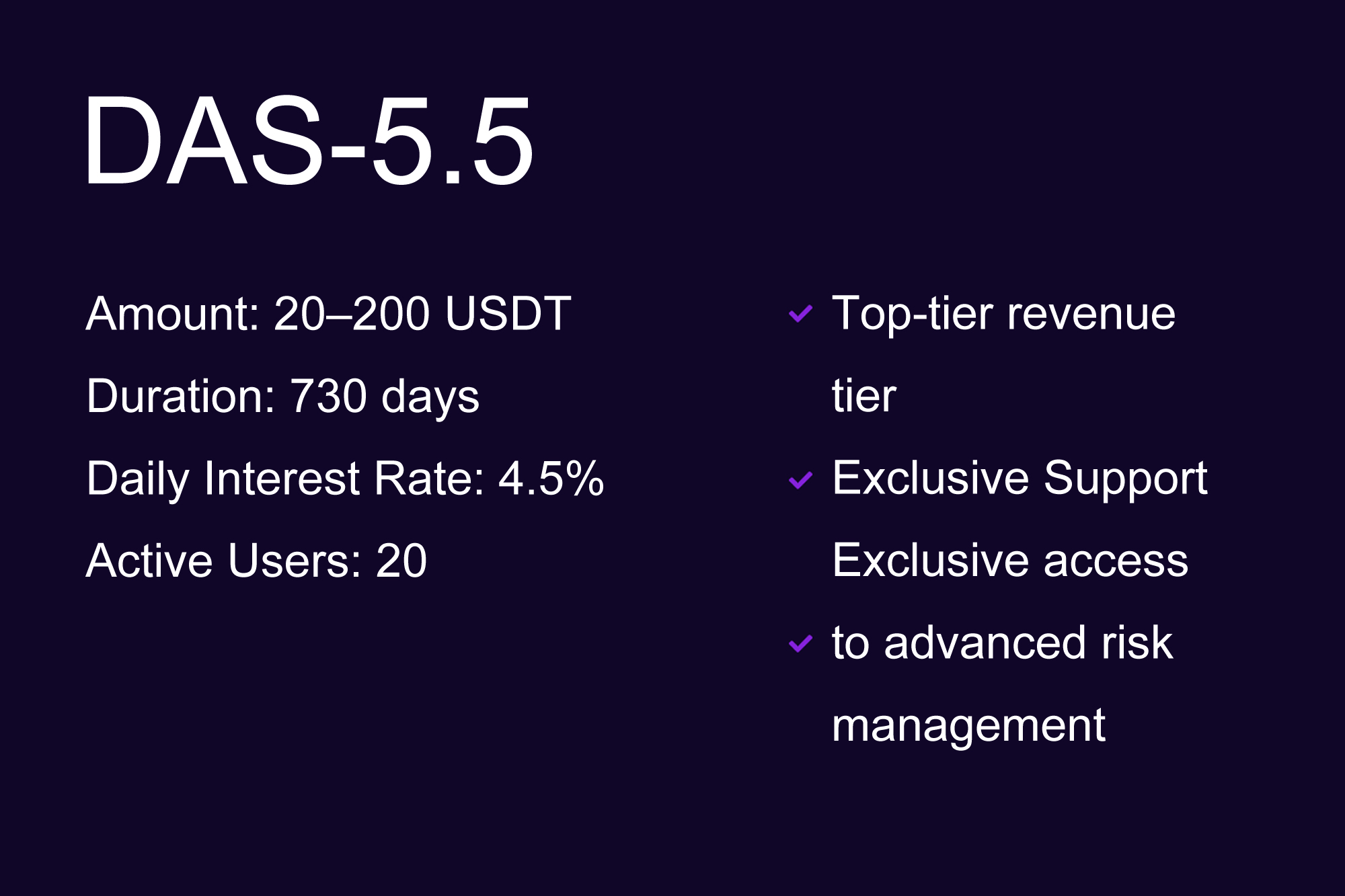Click the word tier on second line
Image resolution: width=1345 pixels, height=896 pixels.
coord(863,396)
